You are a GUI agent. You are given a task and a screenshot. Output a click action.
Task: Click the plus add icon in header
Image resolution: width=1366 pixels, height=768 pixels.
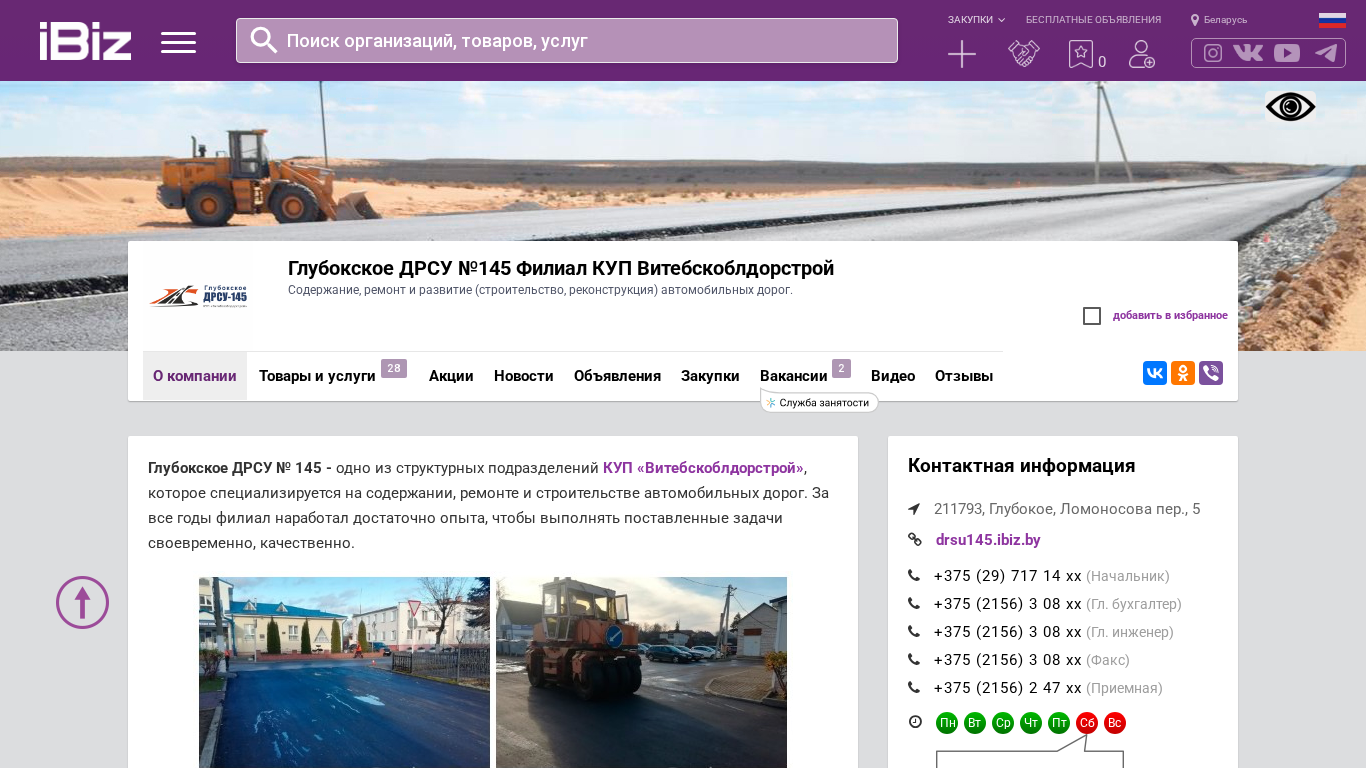pyautogui.click(x=961, y=54)
